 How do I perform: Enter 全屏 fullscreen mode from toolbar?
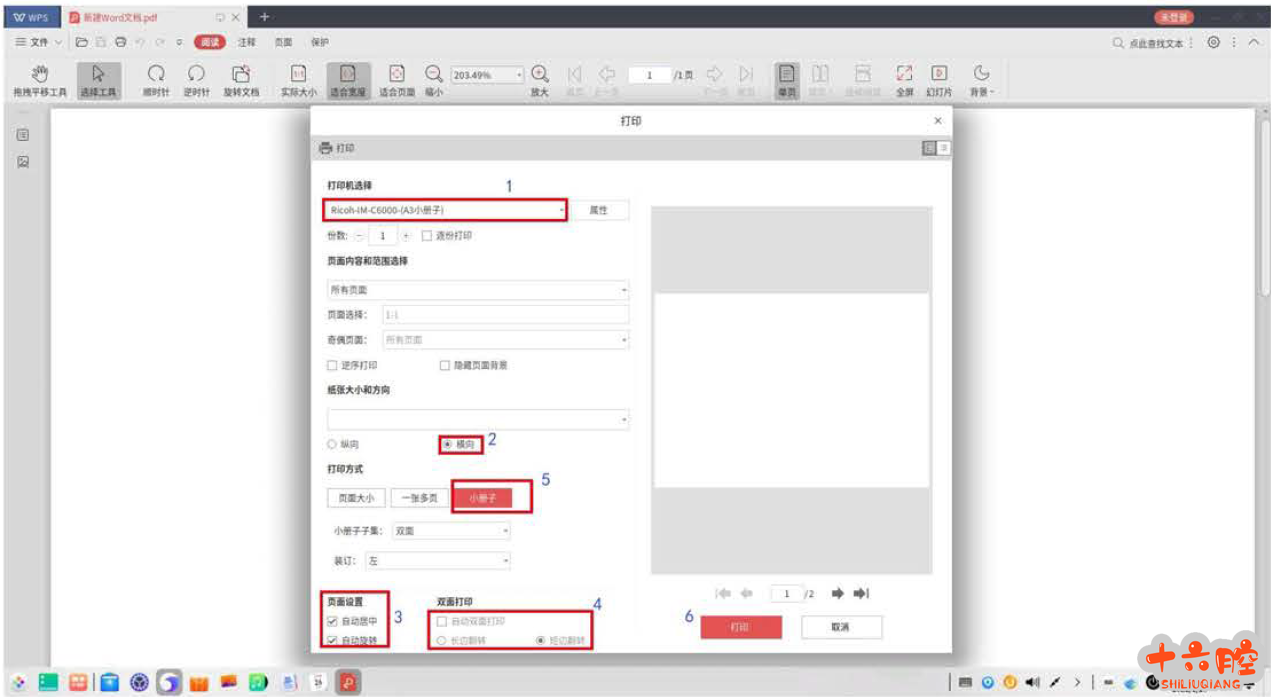pos(904,79)
